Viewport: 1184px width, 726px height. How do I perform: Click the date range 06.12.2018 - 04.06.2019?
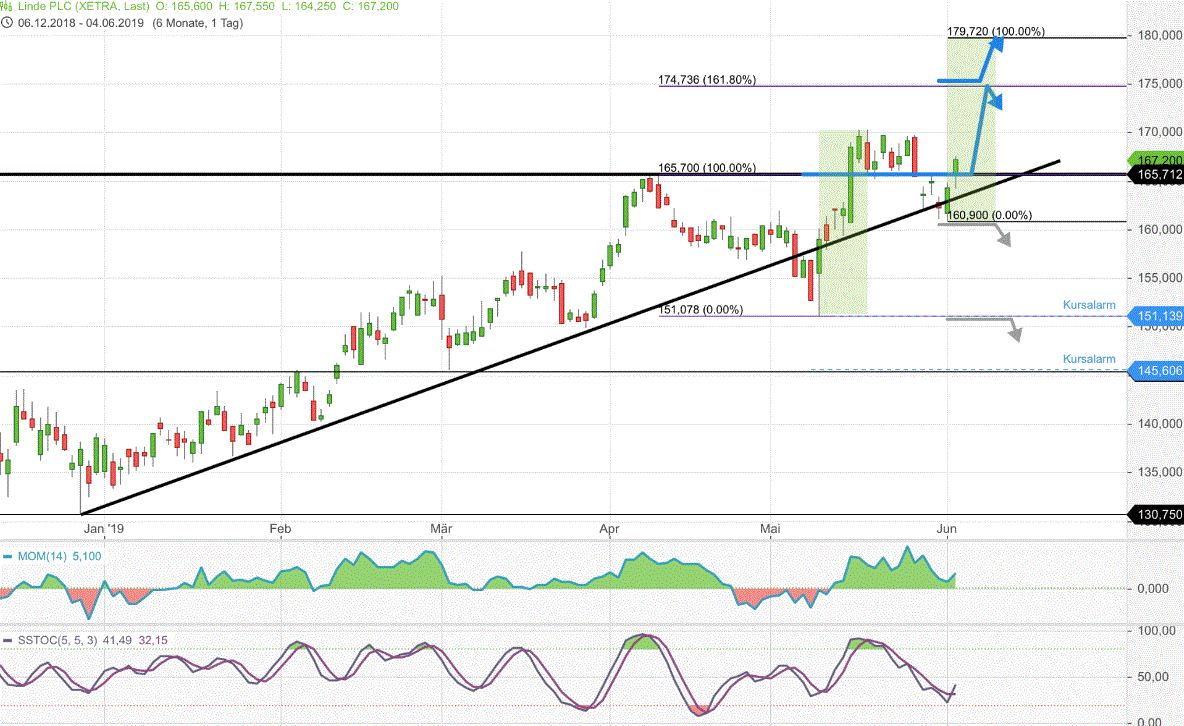(x=81, y=23)
